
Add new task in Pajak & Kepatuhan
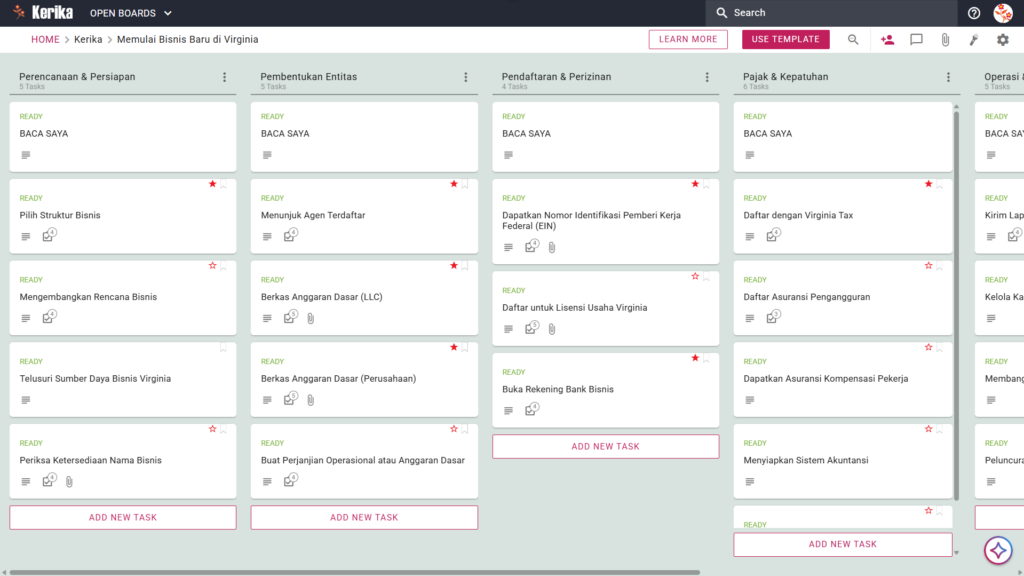[x=843, y=544]
